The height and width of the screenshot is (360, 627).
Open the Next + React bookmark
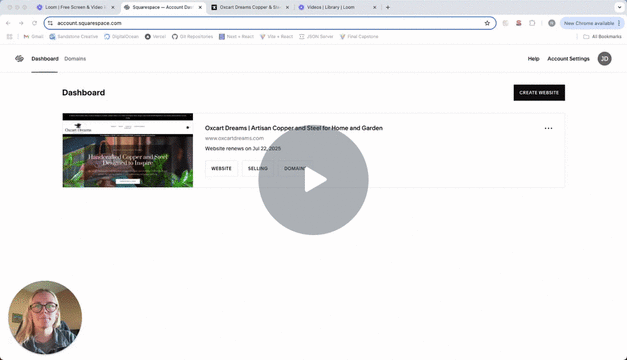236,36
